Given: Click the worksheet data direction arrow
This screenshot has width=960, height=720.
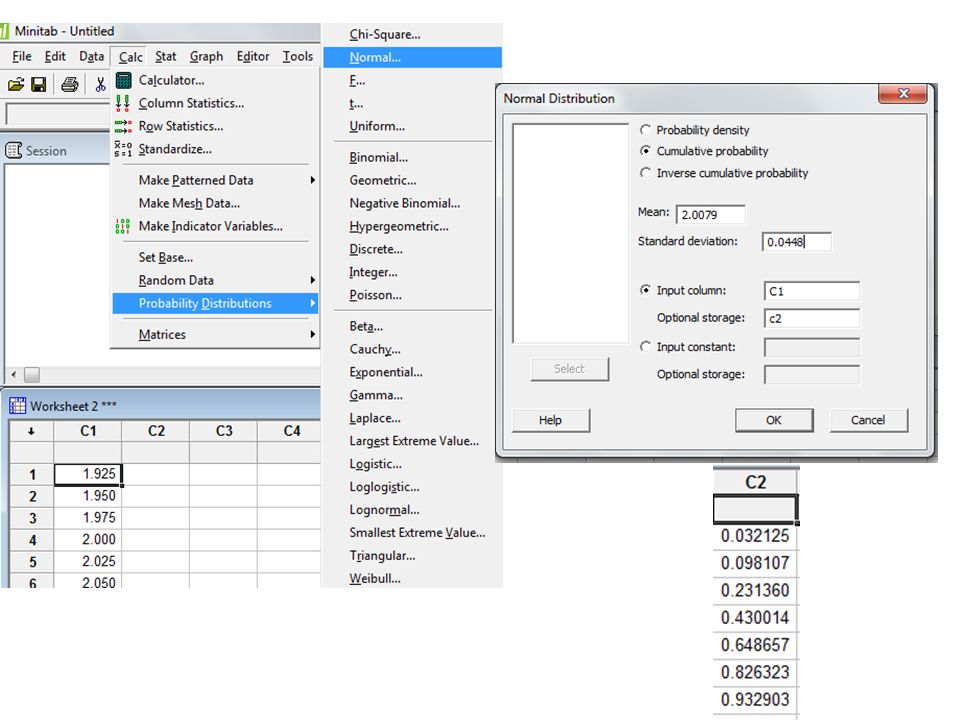Looking at the screenshot, I should [31, 431].
